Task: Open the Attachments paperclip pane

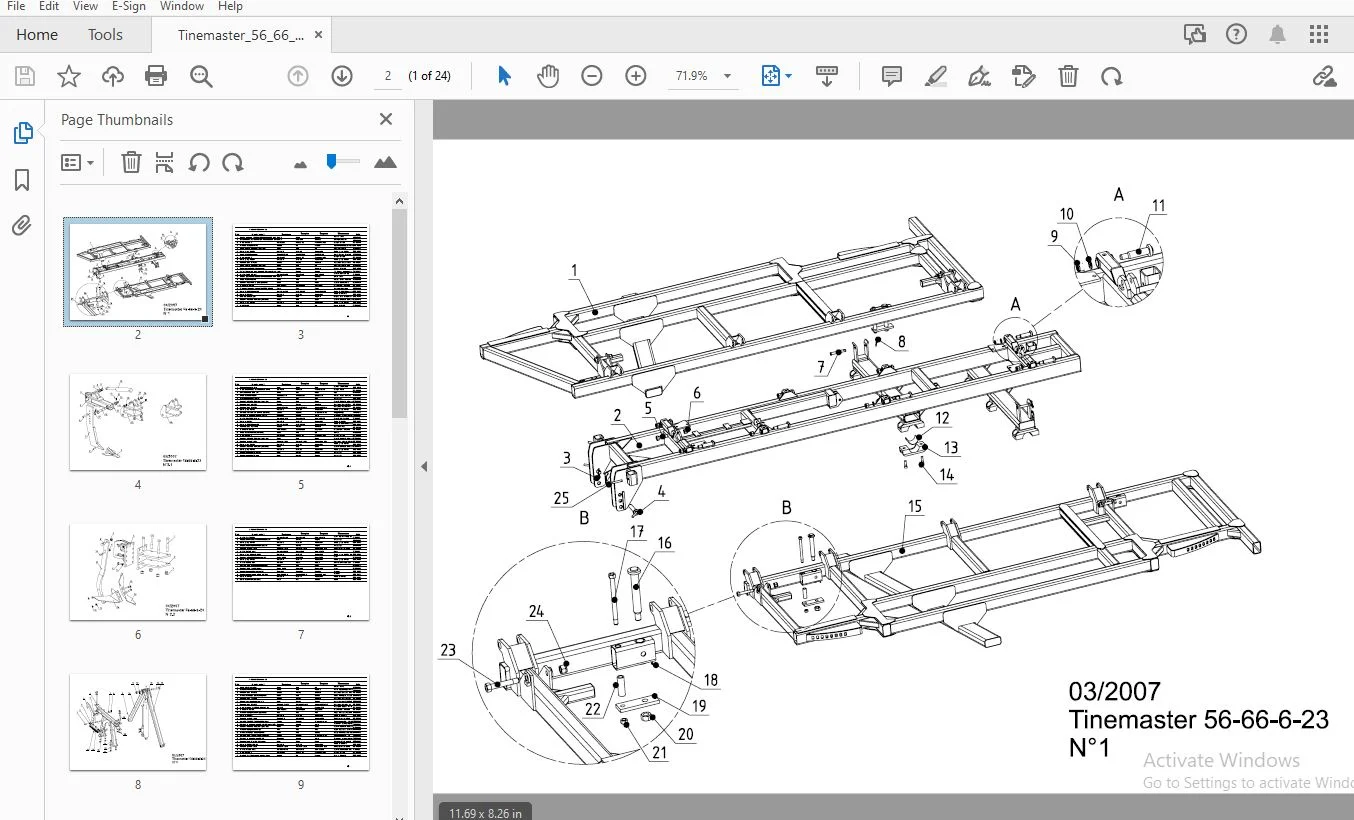Action: point(22,226)
